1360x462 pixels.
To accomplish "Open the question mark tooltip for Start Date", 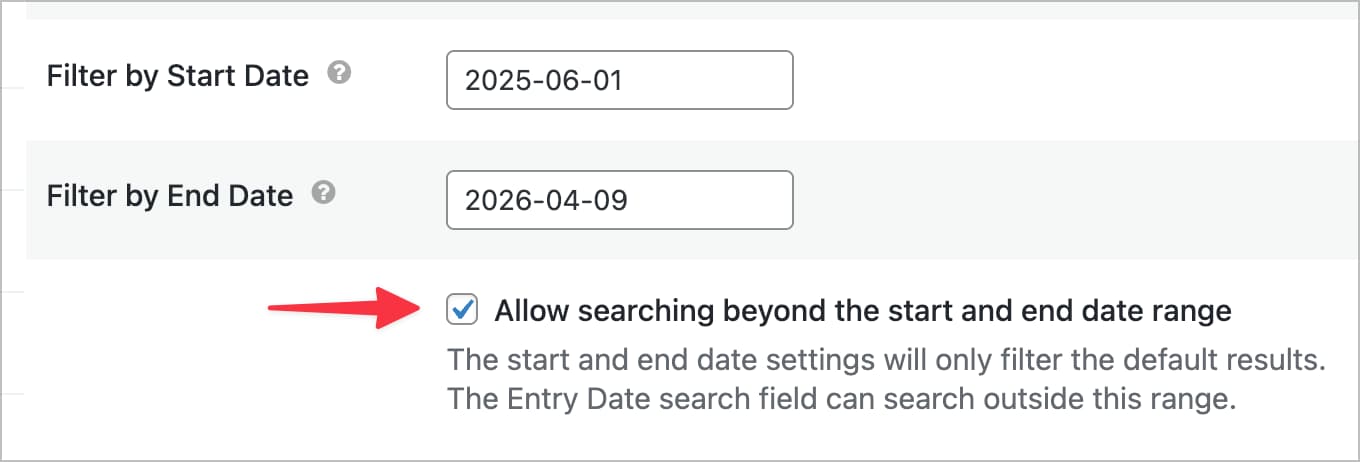I will pyautogui.click(x=340, y=74).
